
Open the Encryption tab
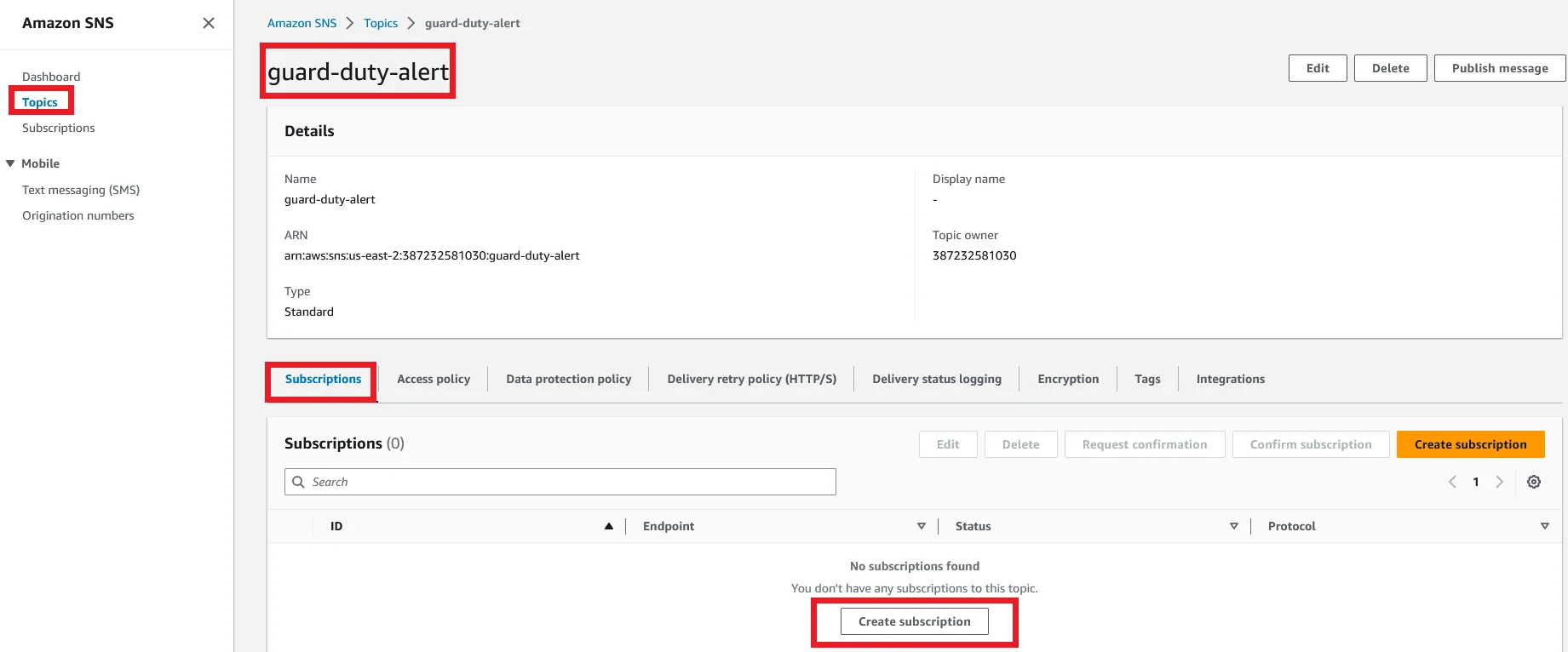tap(1067, 379)
